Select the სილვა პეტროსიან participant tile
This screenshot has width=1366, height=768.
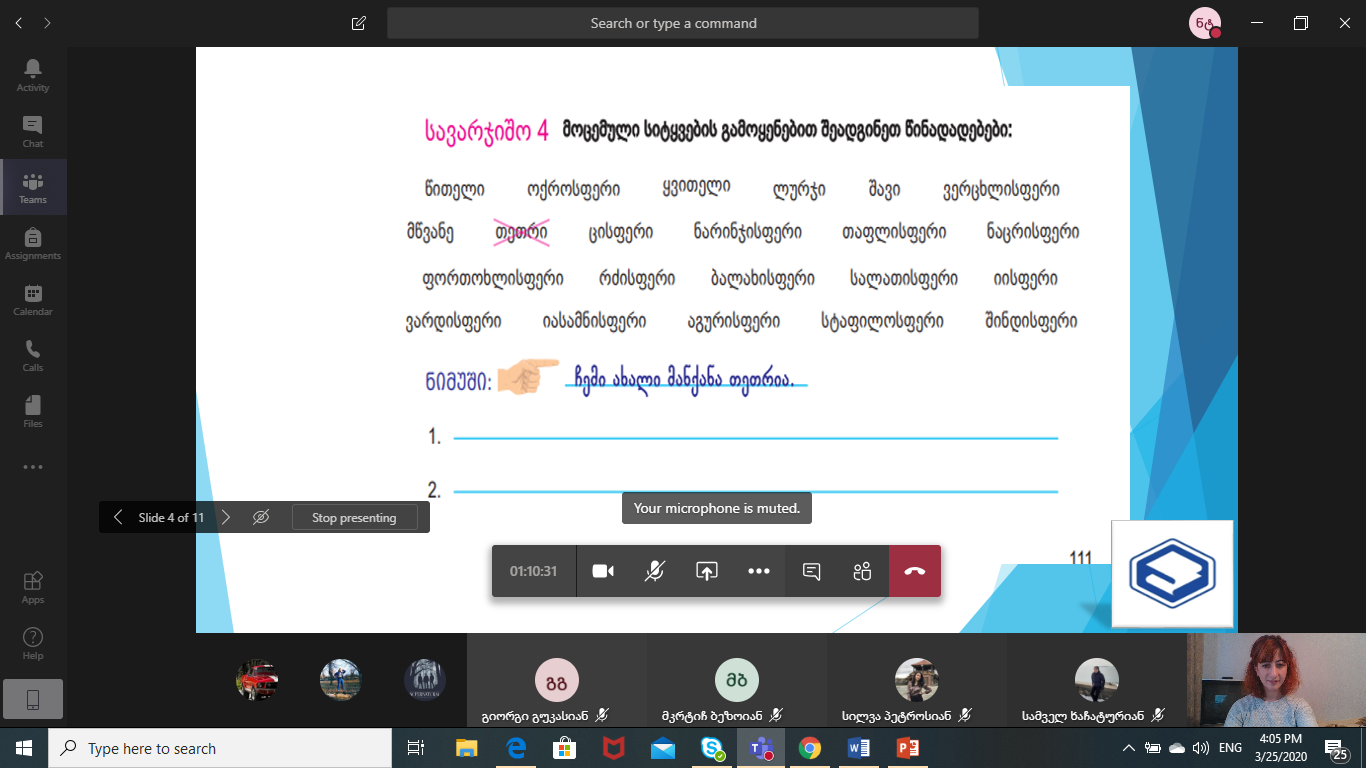pyautogui.click(x=916, y=680)
